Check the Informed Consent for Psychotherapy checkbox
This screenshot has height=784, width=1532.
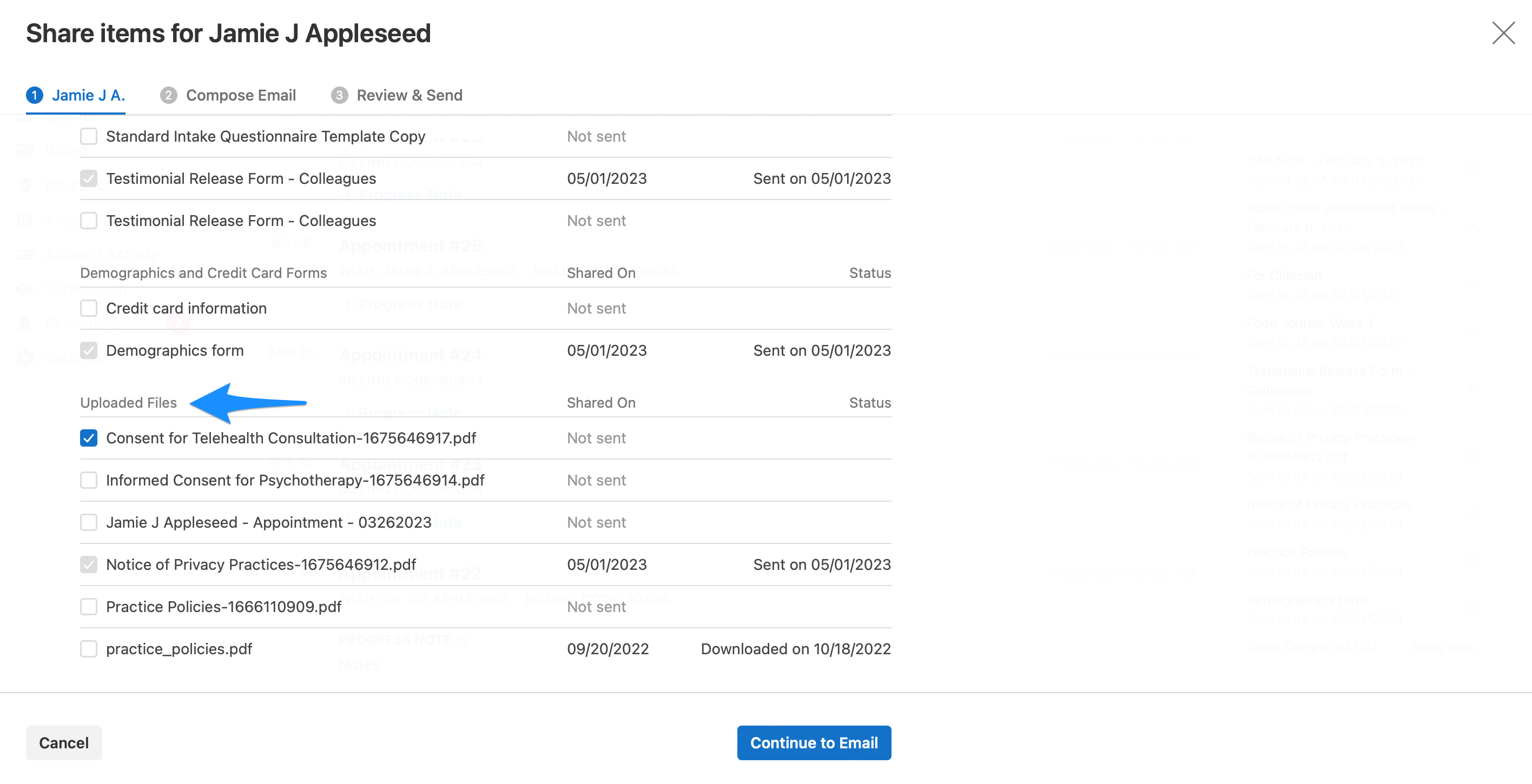(89, 480)
